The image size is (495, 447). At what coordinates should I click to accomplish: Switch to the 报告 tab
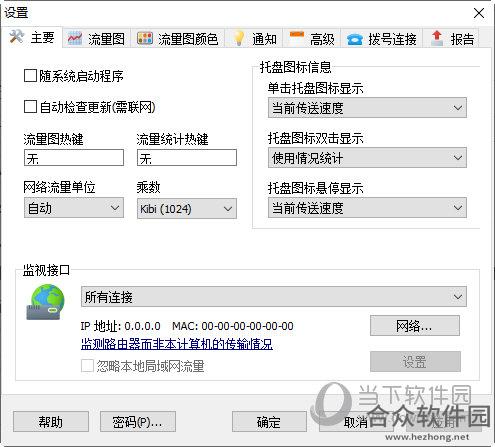pyautogui.click(x=452, y=39)
